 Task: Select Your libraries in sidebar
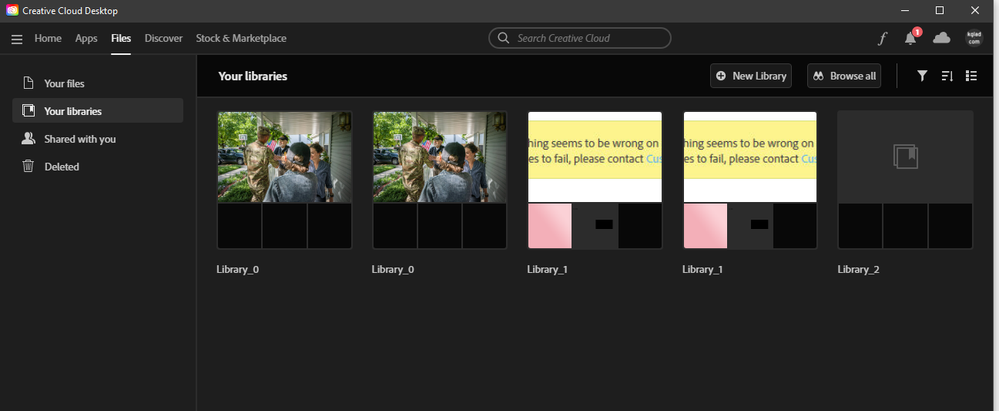coord(97,111)
